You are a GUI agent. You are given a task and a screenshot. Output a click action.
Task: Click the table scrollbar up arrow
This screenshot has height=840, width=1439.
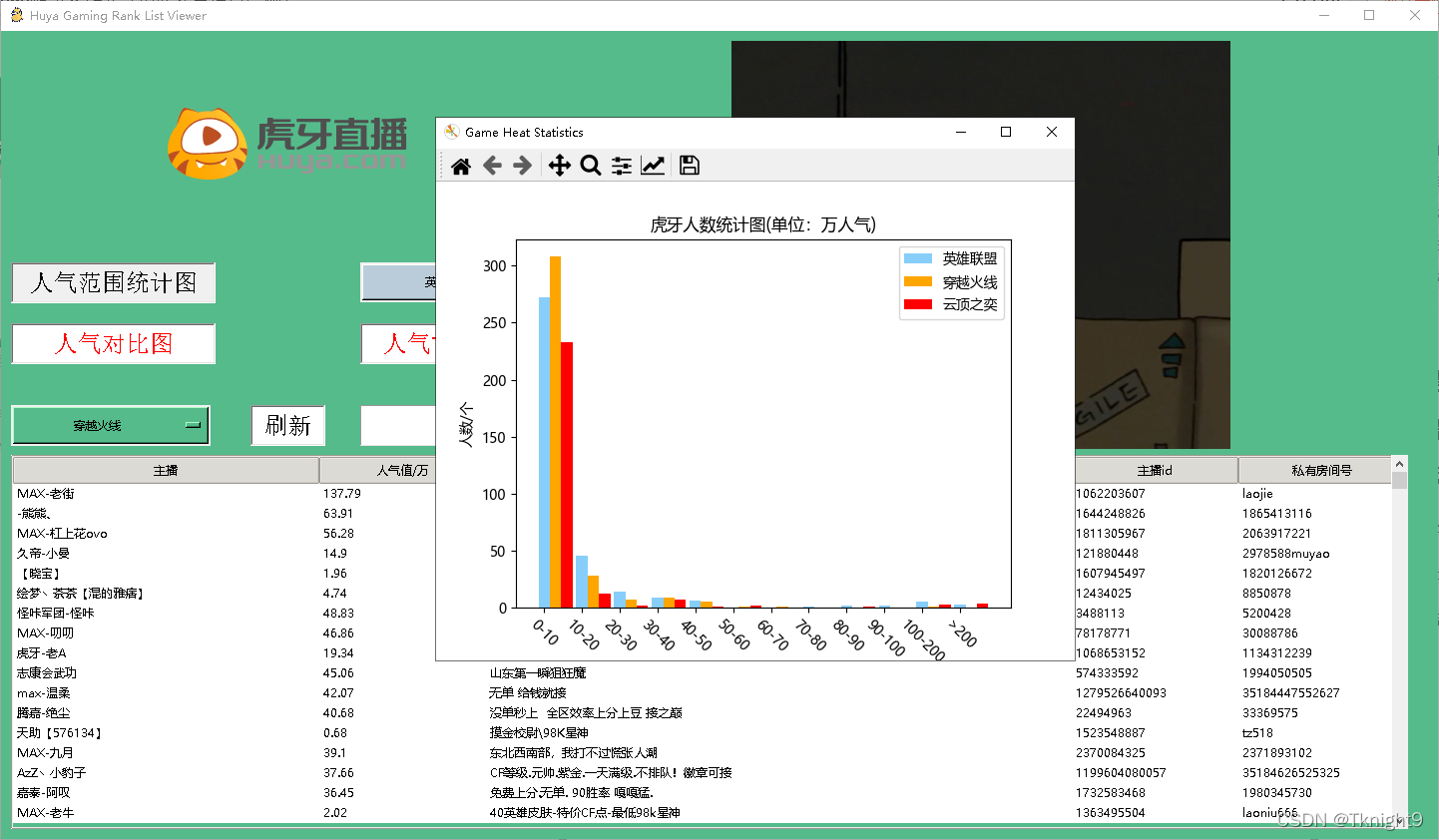pos(1400,464)
